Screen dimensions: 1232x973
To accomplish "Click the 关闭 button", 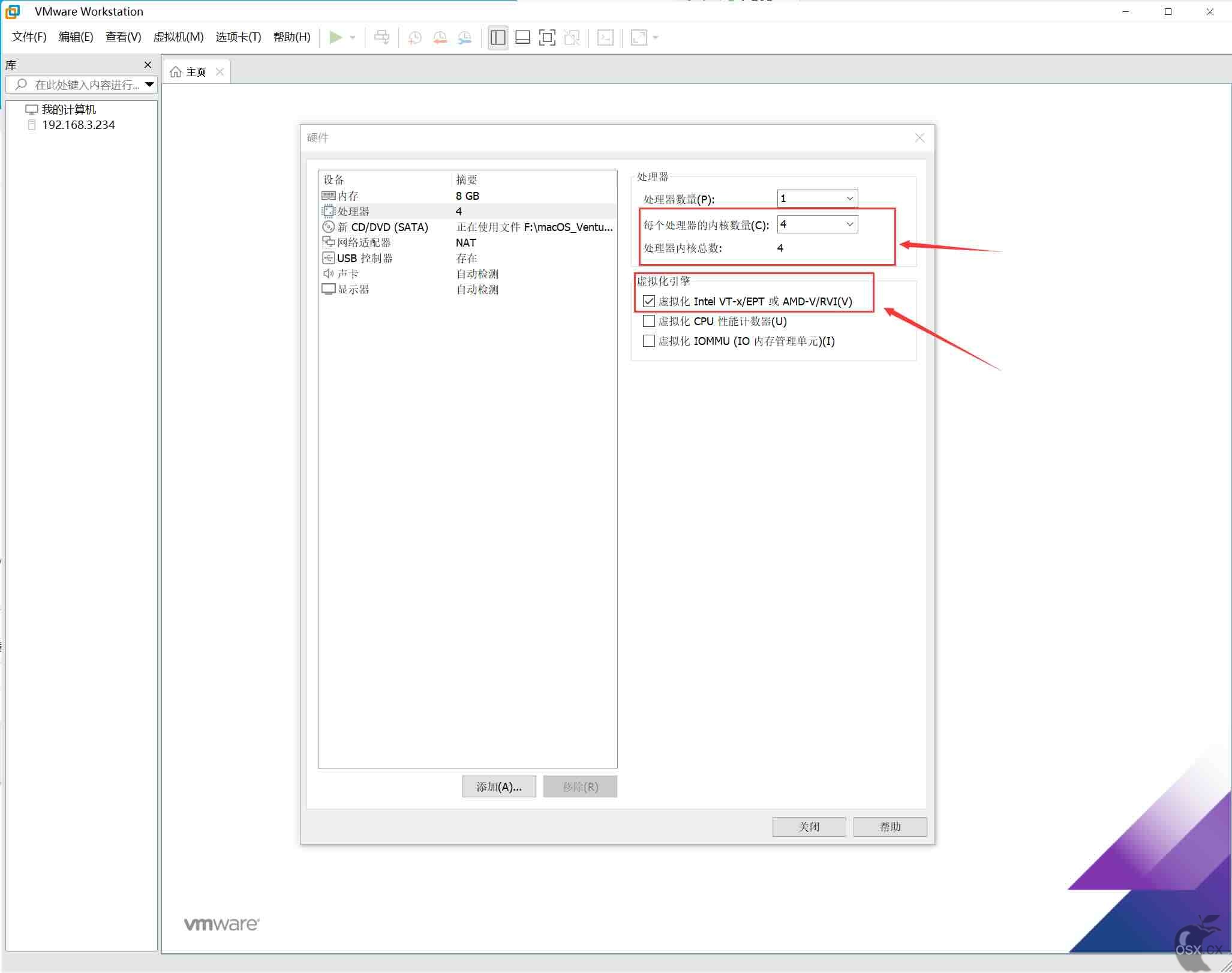I will (809, 827).
